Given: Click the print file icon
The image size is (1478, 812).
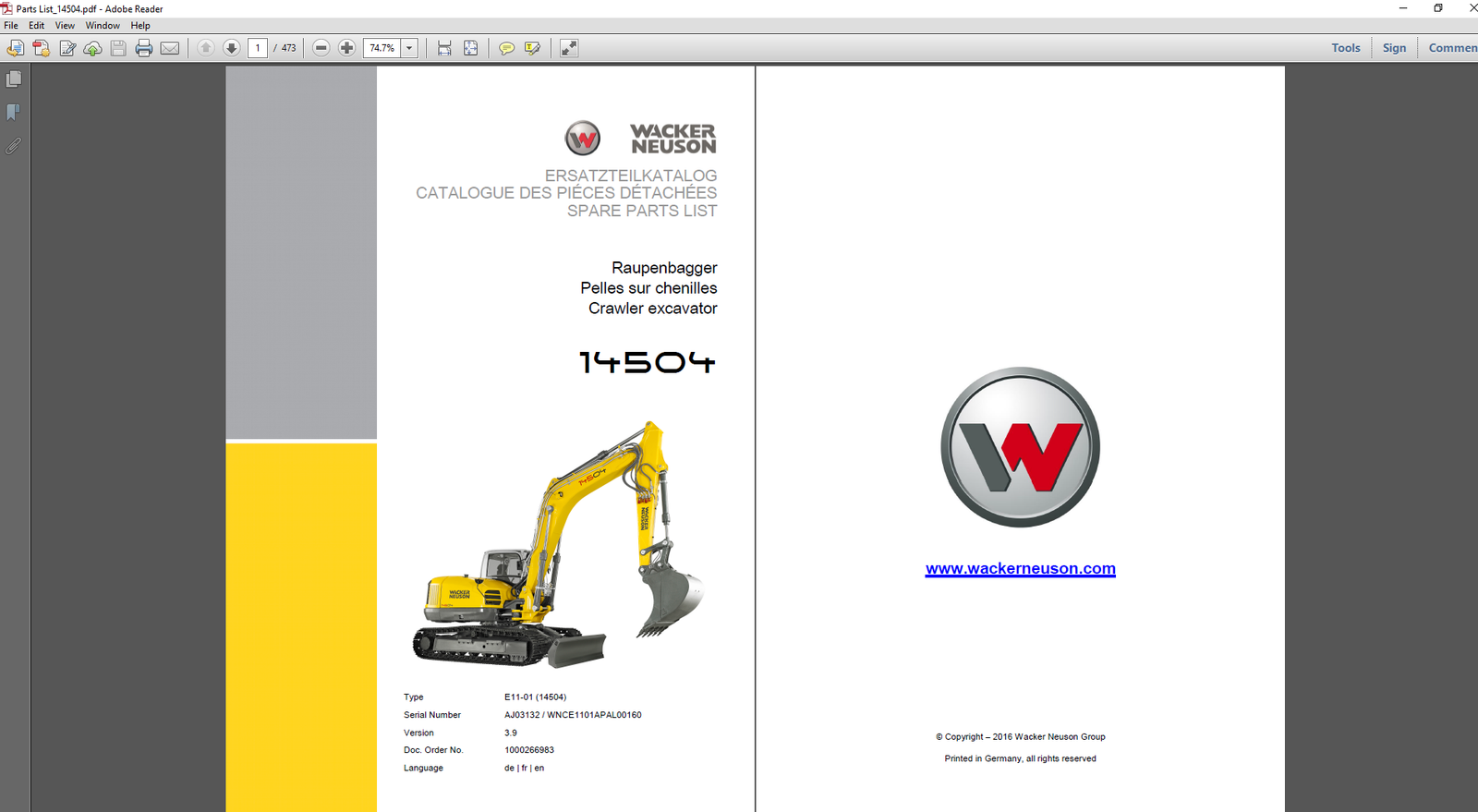Looking at the screenshot, I should tap(144, 48).
